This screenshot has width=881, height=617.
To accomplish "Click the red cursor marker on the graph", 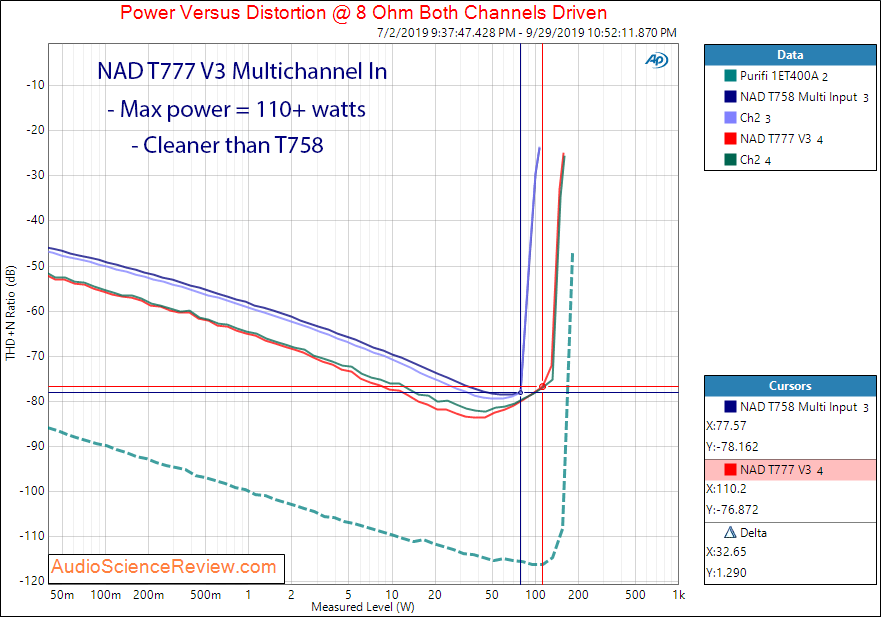I will pyautogui.click(x=542, y=387).
